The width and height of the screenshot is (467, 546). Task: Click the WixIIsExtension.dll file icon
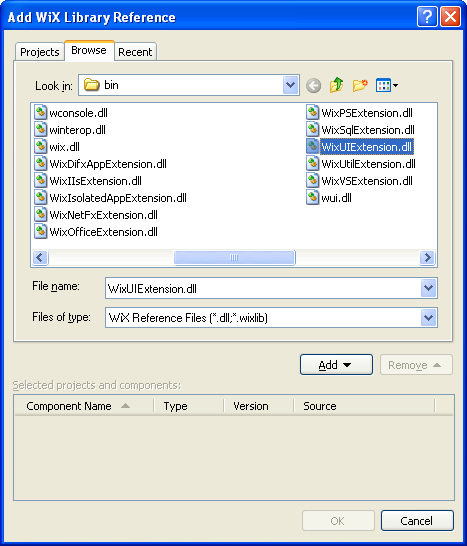point(40,181)
